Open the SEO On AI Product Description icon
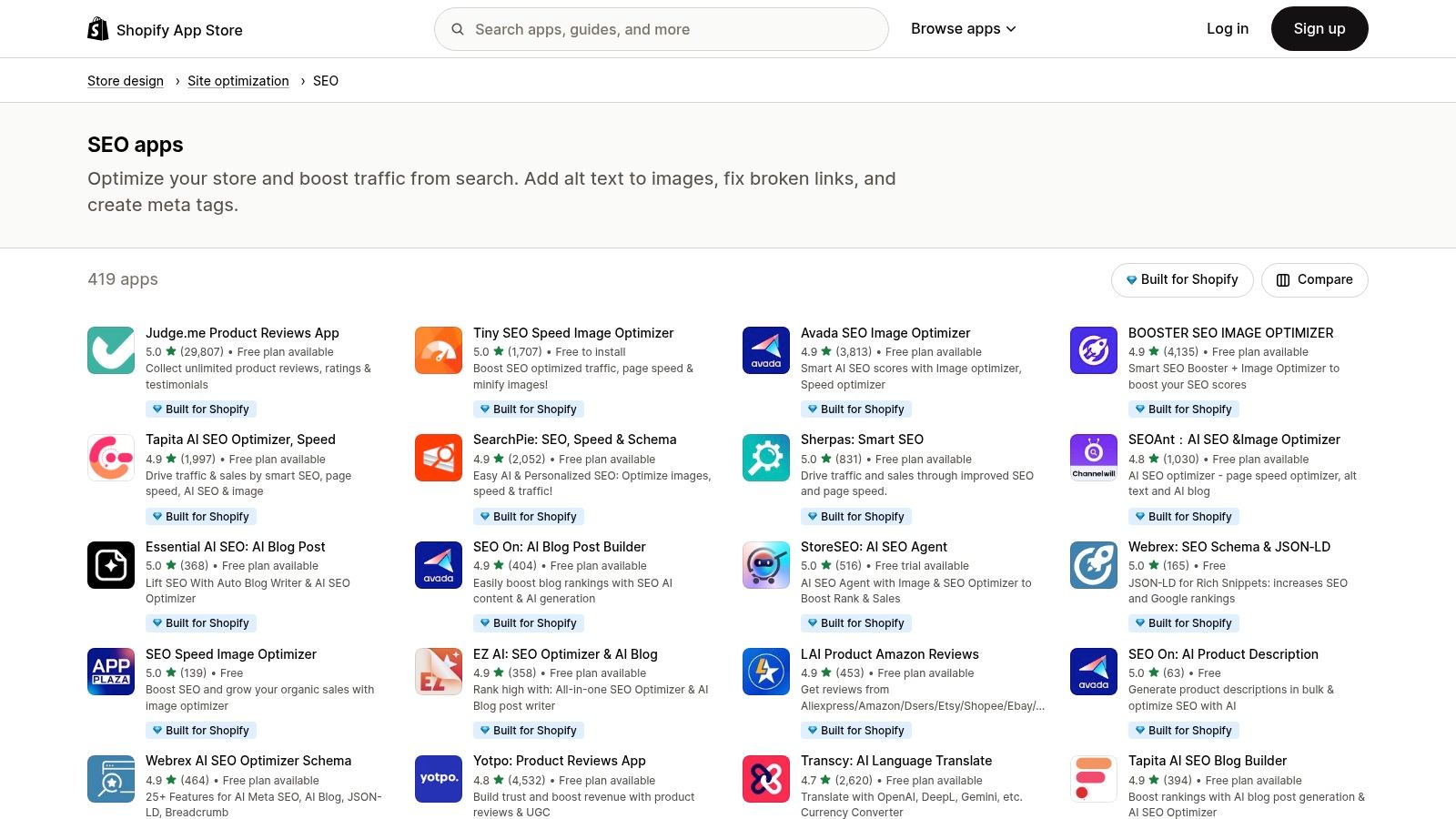This screenshot has width=1456, height=819. click(1094, 672)
